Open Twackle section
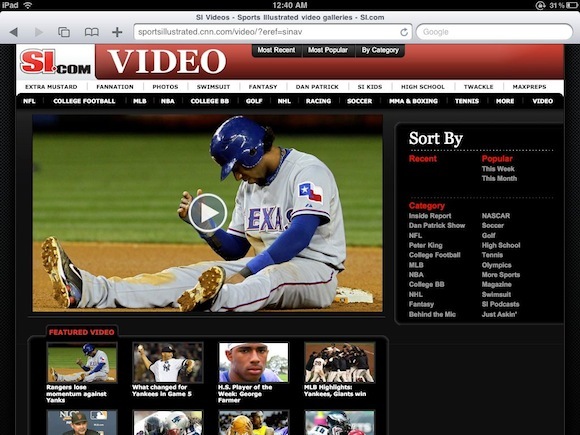580x435 pixels. click(x=478, y=87)
